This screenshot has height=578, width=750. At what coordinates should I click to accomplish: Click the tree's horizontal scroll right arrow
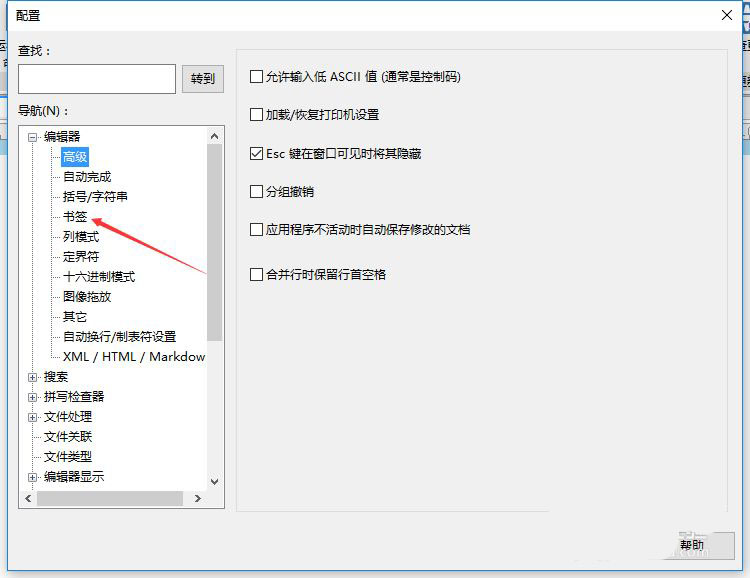pos(197,498)
